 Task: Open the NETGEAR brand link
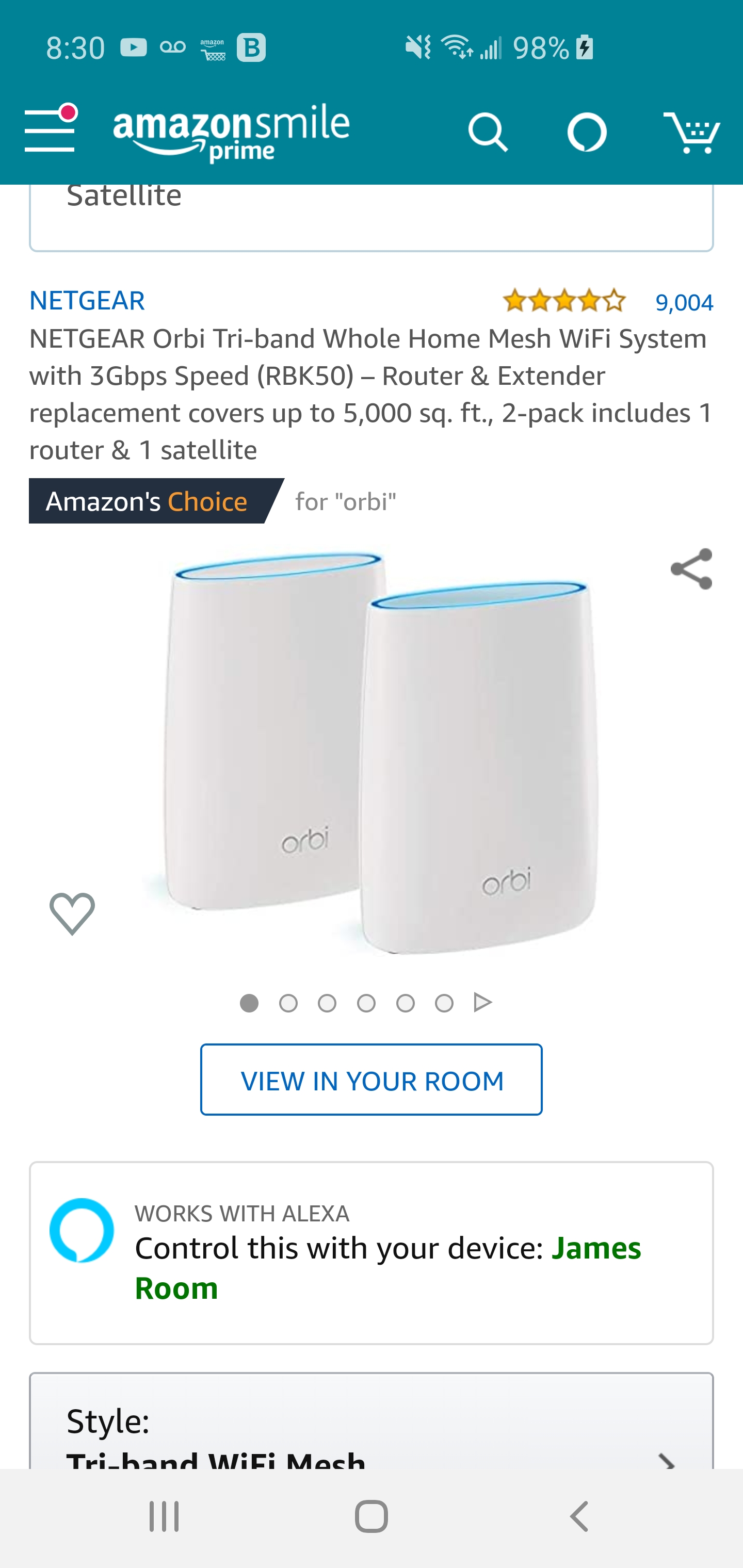(87, 300)
